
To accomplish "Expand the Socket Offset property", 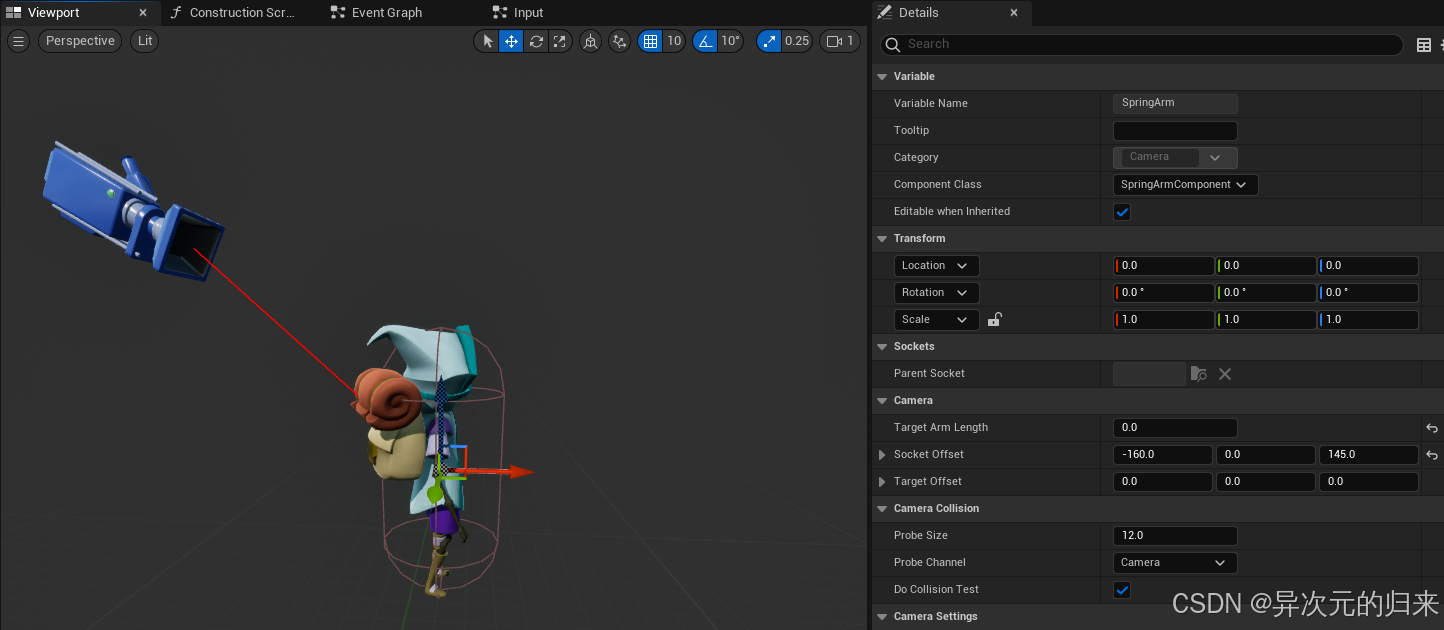I will [x=882, y=454].
